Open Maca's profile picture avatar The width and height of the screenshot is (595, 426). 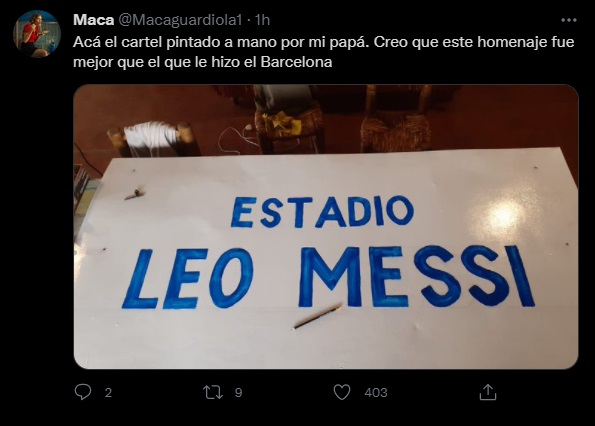click(x=37, y=34)
